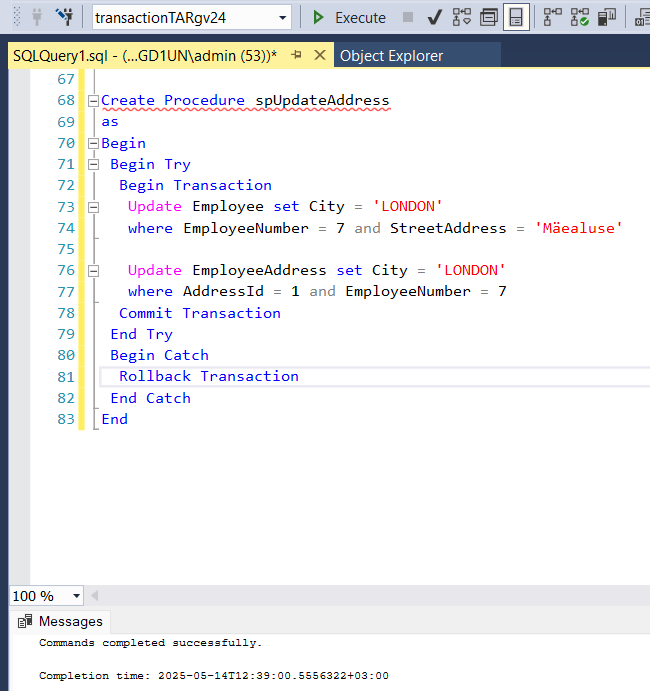Toggle Include Client Statistics icon
Image resolution: width=650 pixels, height=691 pixels.
coord(607,18)
